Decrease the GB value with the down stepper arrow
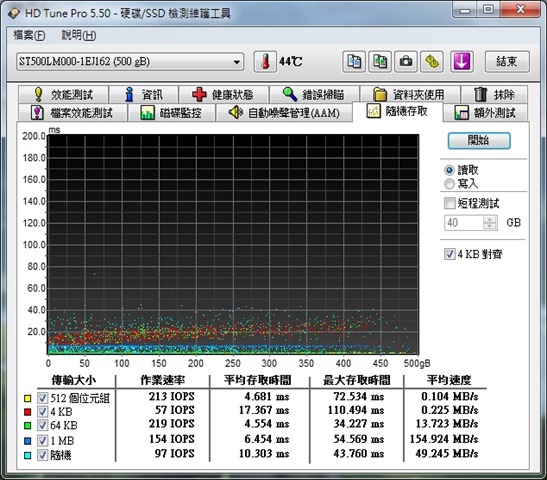Screen dimensions: 547x480 [x=490, y=226]
